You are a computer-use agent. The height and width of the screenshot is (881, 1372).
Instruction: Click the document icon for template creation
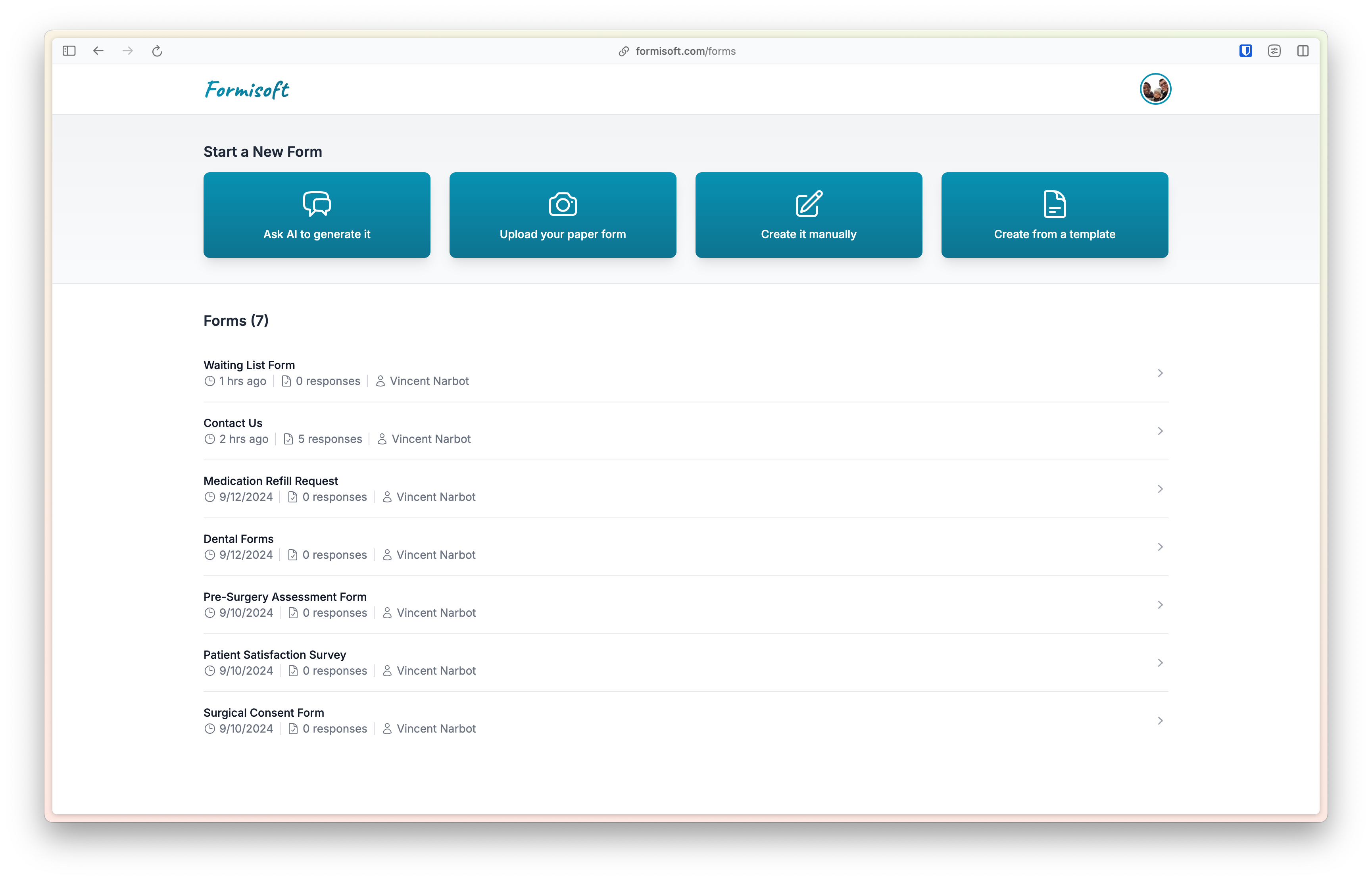(x=1055, y=204)
